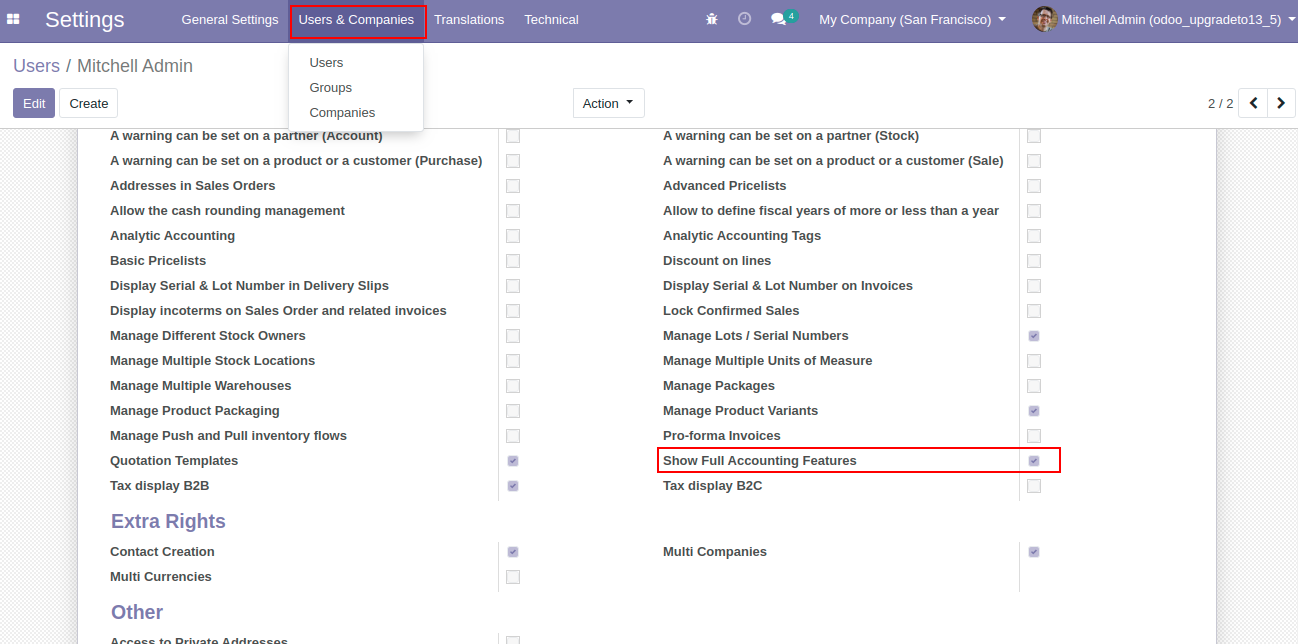Expand the Action dropdown

click(608, 103)
